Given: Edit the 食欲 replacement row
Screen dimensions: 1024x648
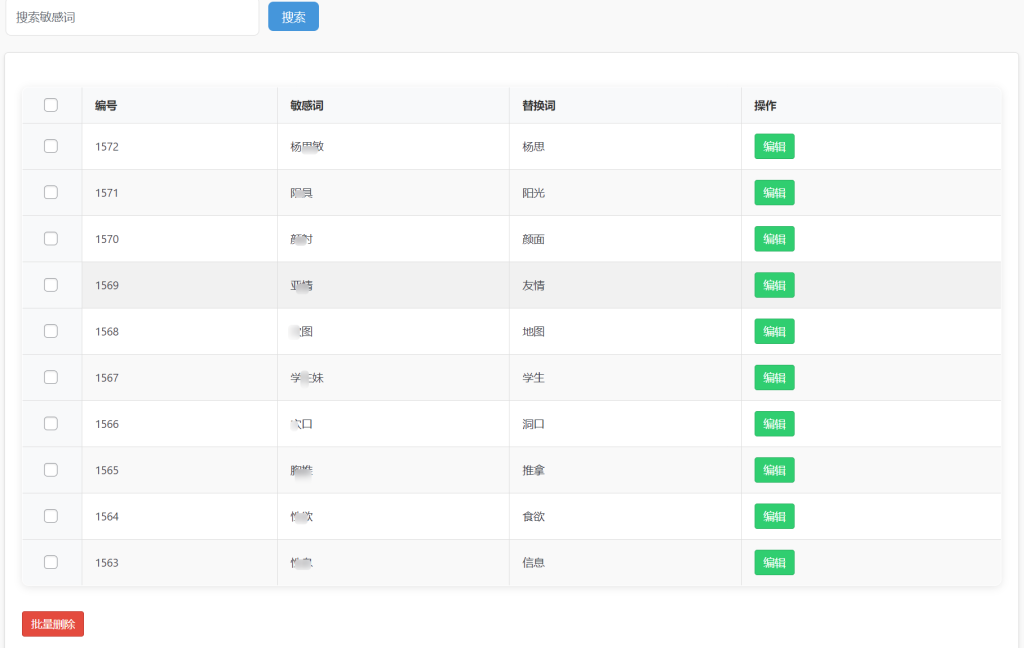Looking at the screenshot, I should click(774, 516).
